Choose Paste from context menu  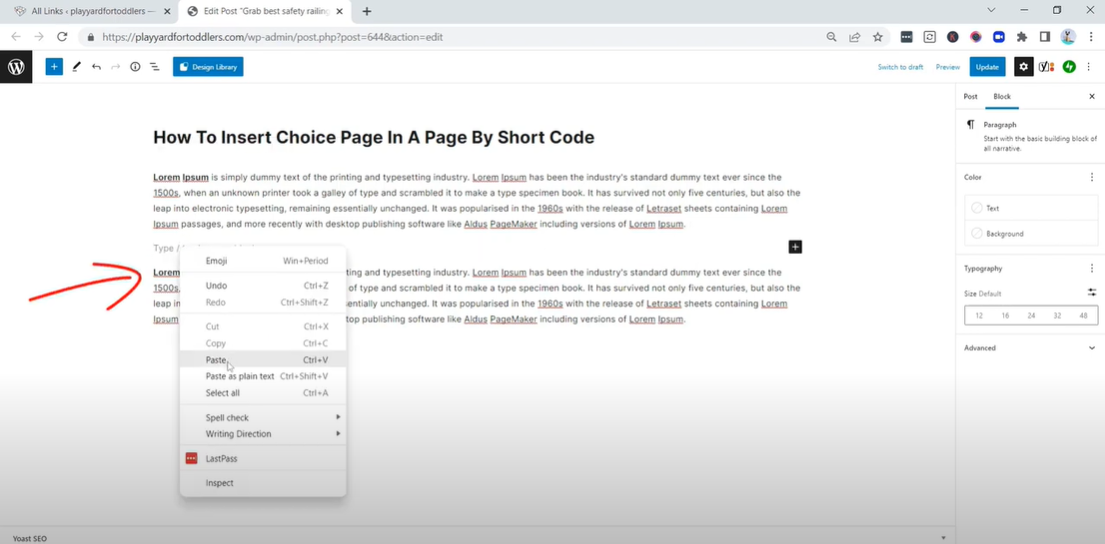point(263,360)
